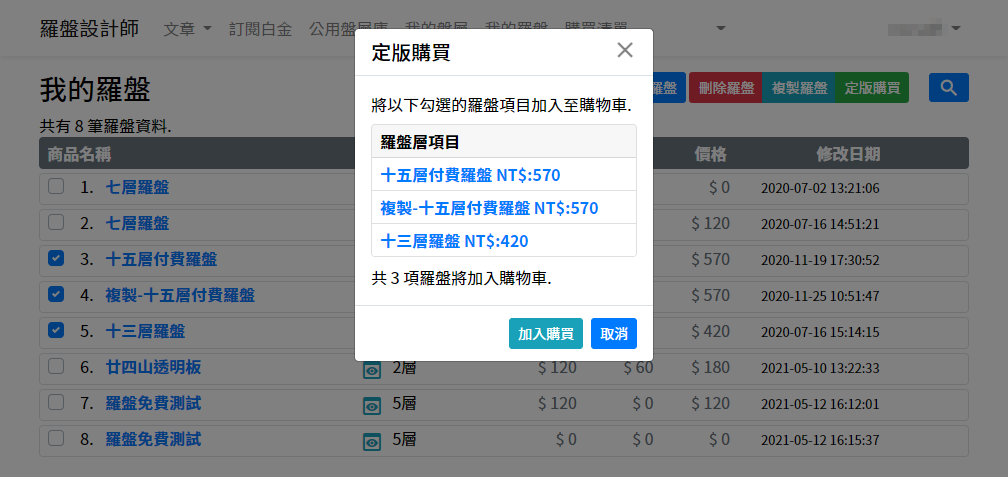Click the preview eye icon in row 7
The image size is (1008, 477).
(372, 405)
